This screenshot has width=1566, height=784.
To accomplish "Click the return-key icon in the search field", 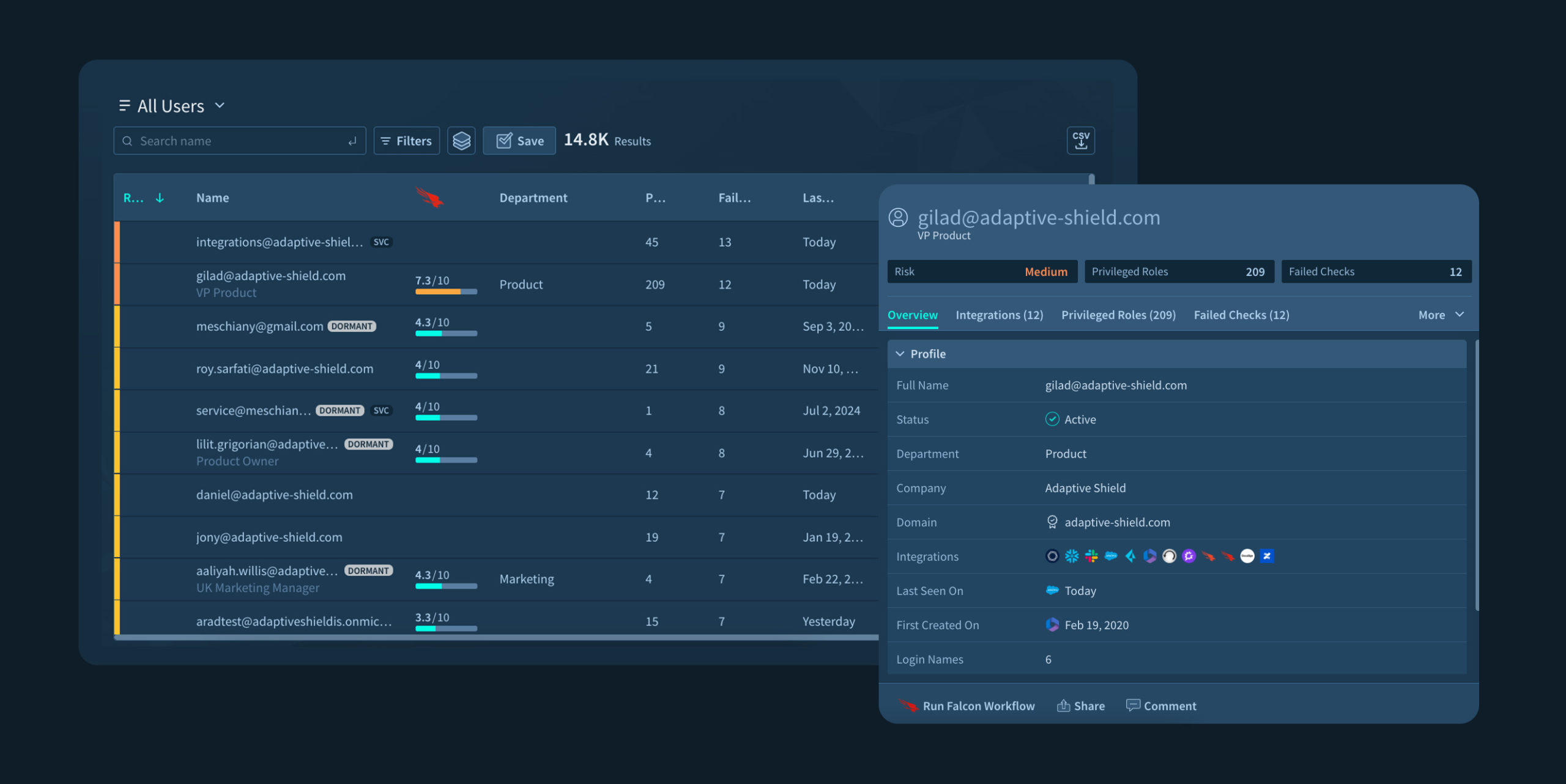I will coord(352,141).
